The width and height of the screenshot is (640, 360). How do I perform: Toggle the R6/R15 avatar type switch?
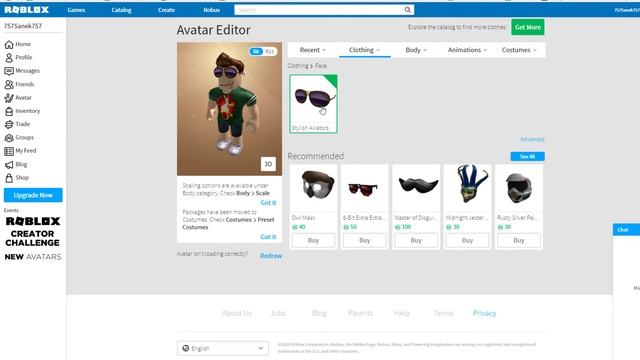click(x=263, y=51)
